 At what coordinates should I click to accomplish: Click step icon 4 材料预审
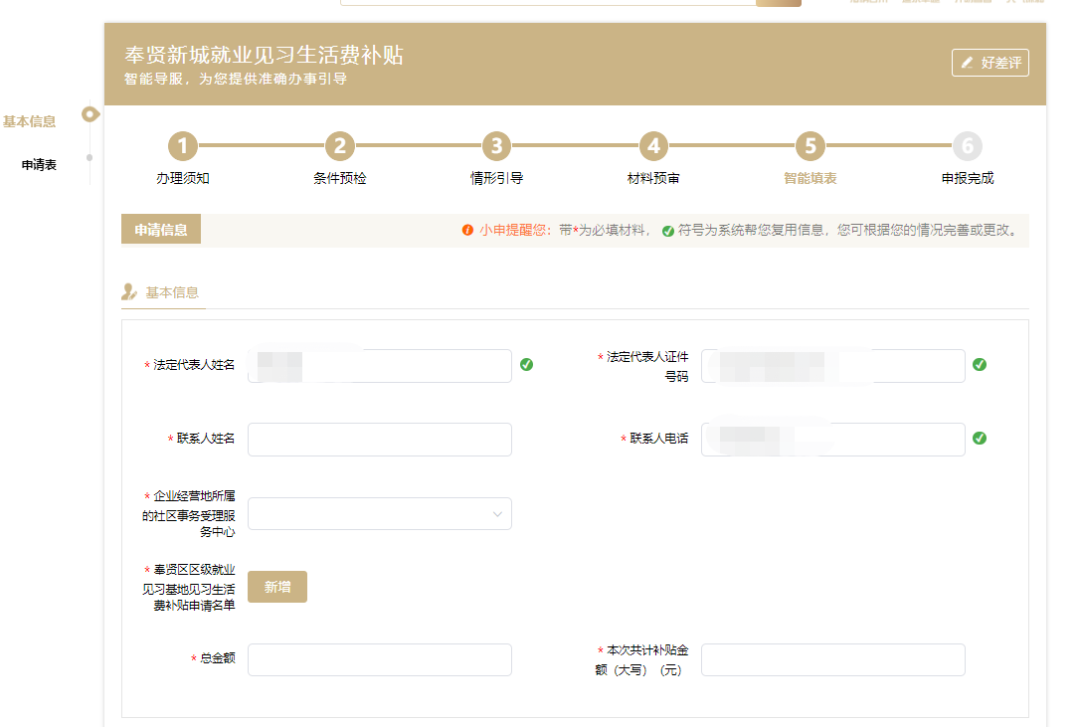[x=653, y=146]
